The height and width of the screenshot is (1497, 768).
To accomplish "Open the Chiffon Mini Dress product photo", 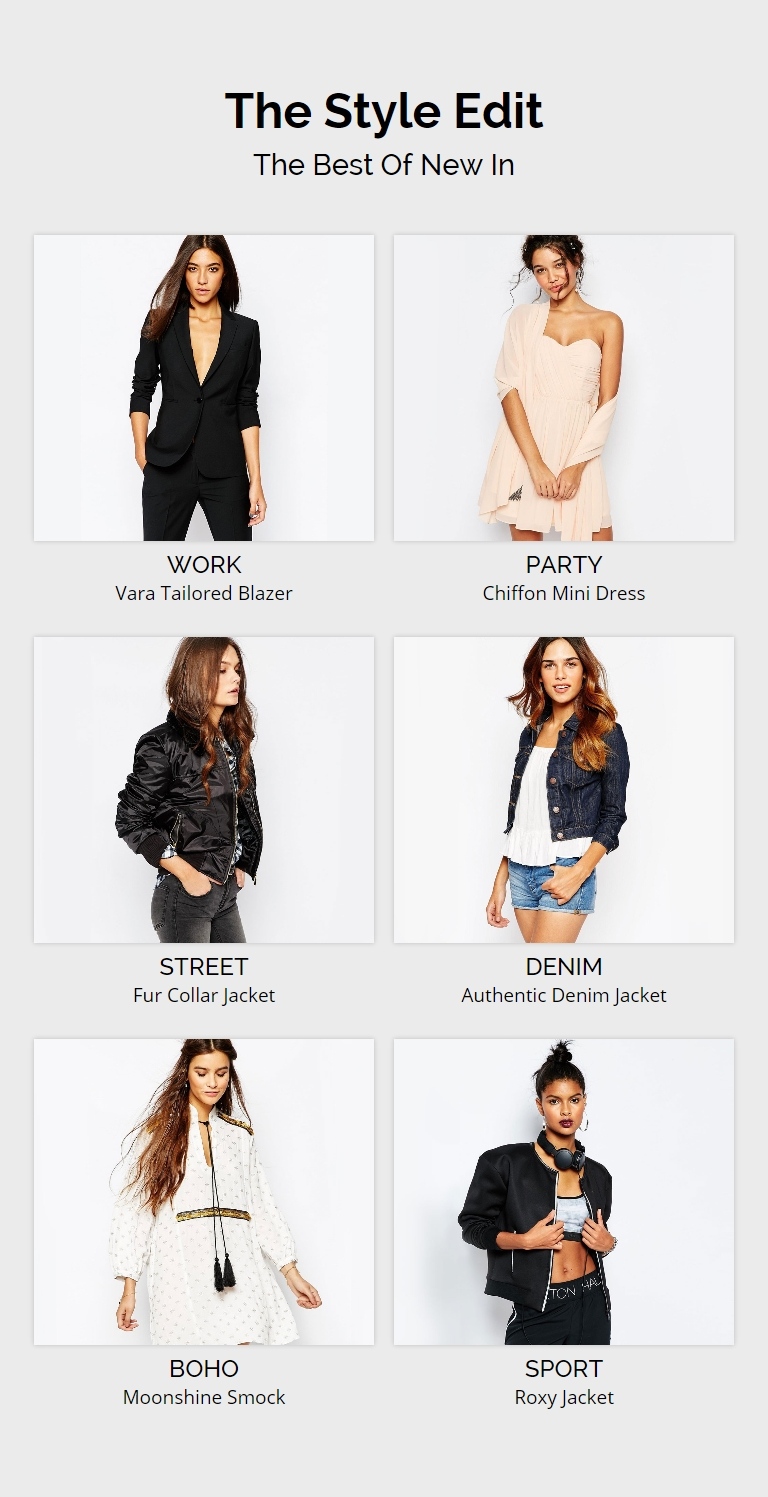I will [564, 388].
